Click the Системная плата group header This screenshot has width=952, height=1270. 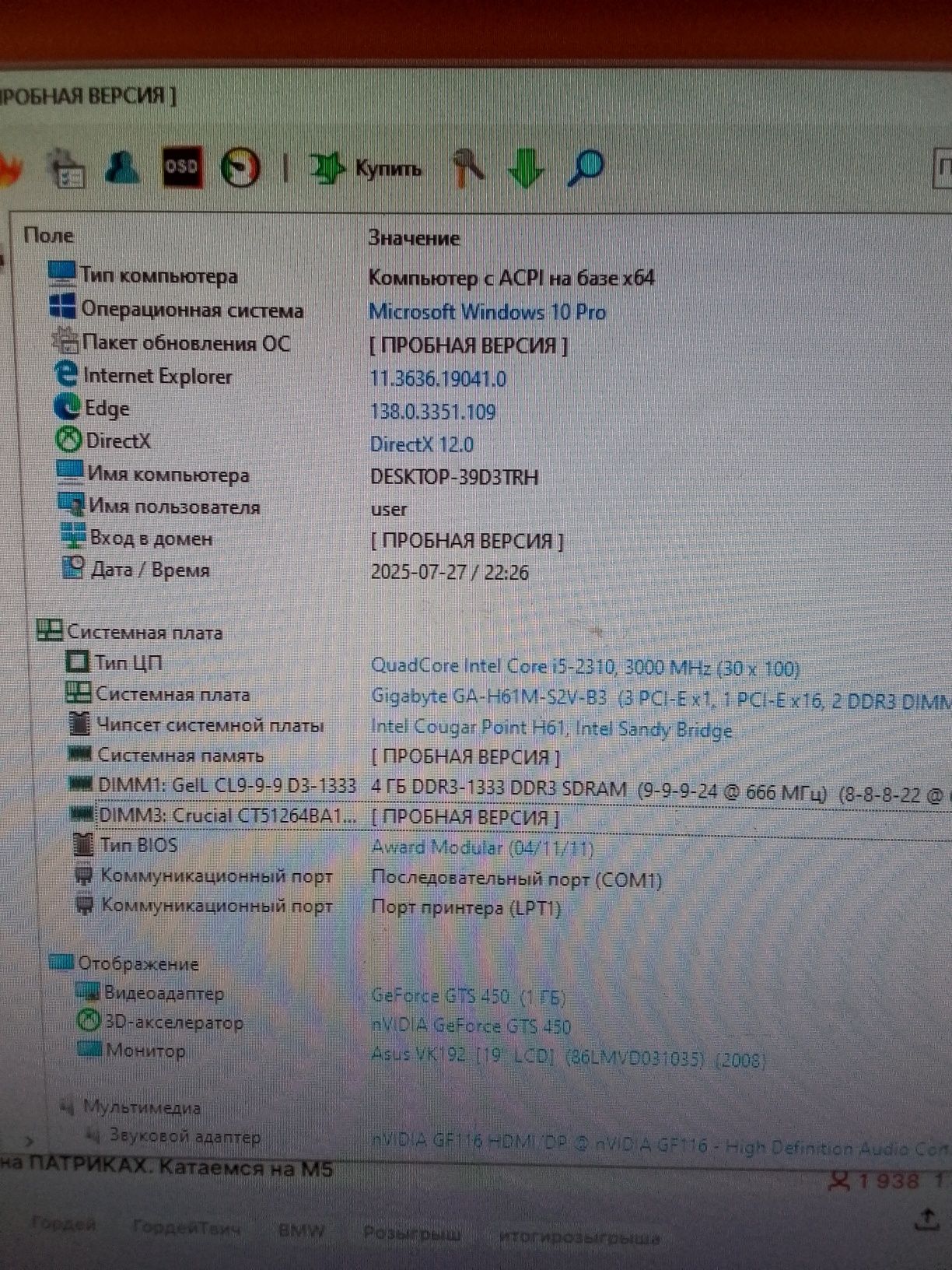coord(130,632)
